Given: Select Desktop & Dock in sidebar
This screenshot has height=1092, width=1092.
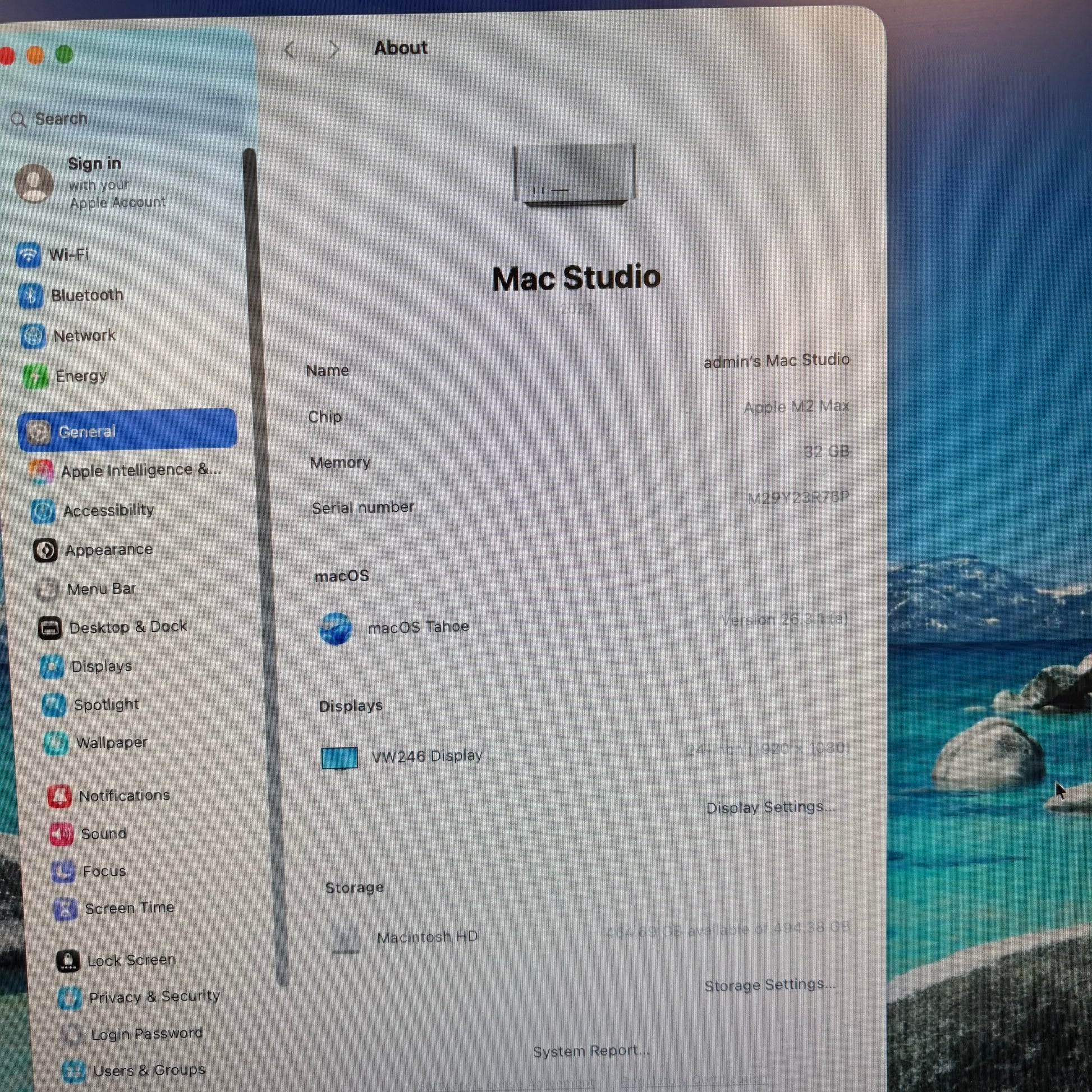Looking at the screenshot, I should click(x=128, y=627).
